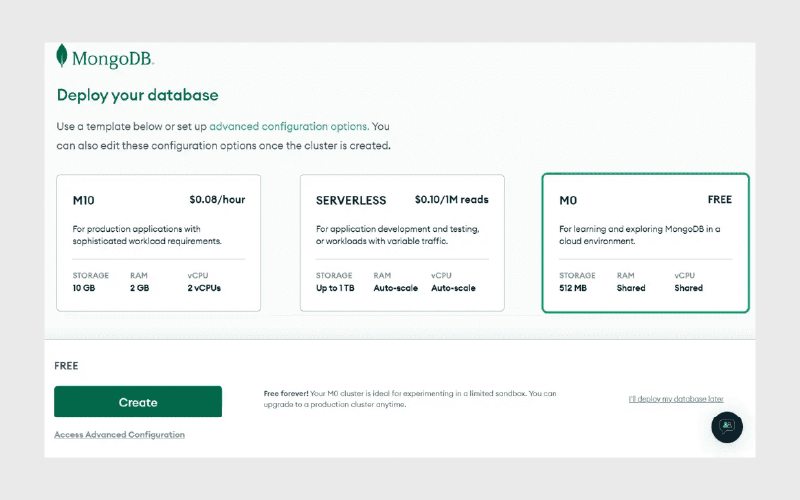Click the SERVERLESS title heading

pyautogui.click(x=351, y=200)
